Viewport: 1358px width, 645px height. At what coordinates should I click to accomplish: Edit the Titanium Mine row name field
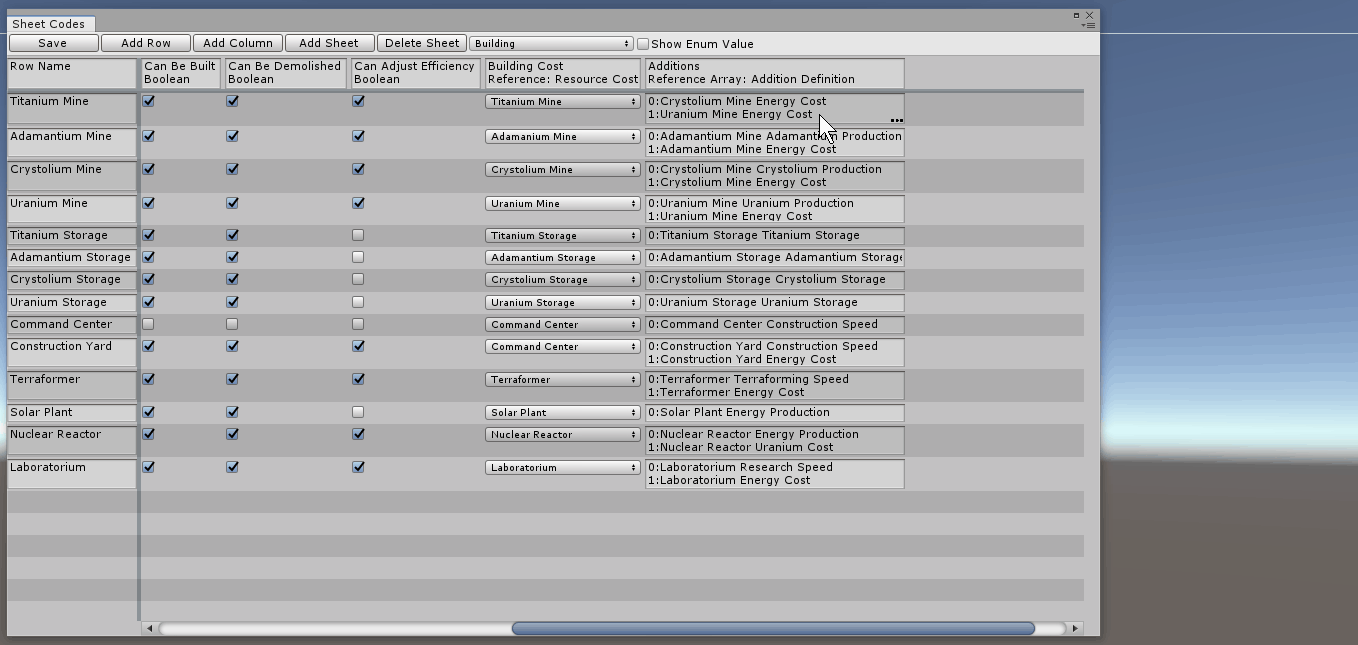[72, 108]
